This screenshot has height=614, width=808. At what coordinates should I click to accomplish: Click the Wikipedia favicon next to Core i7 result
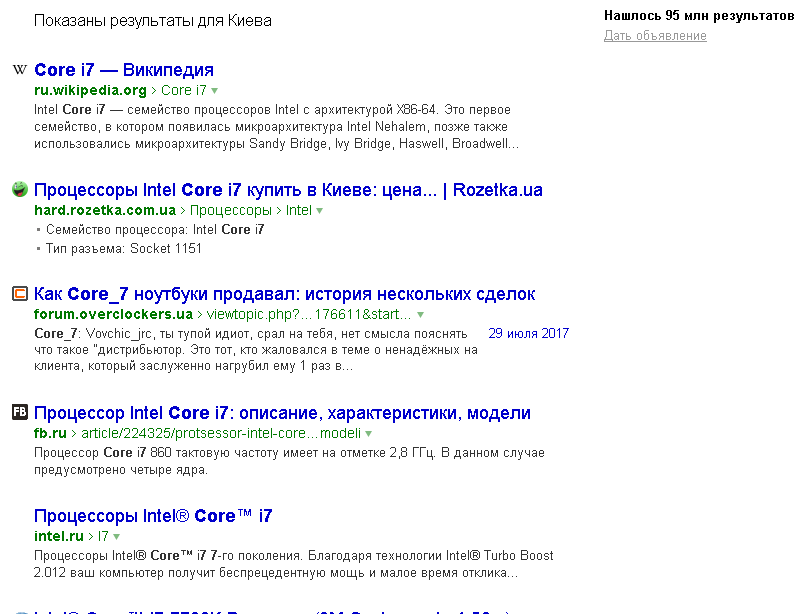20,70
